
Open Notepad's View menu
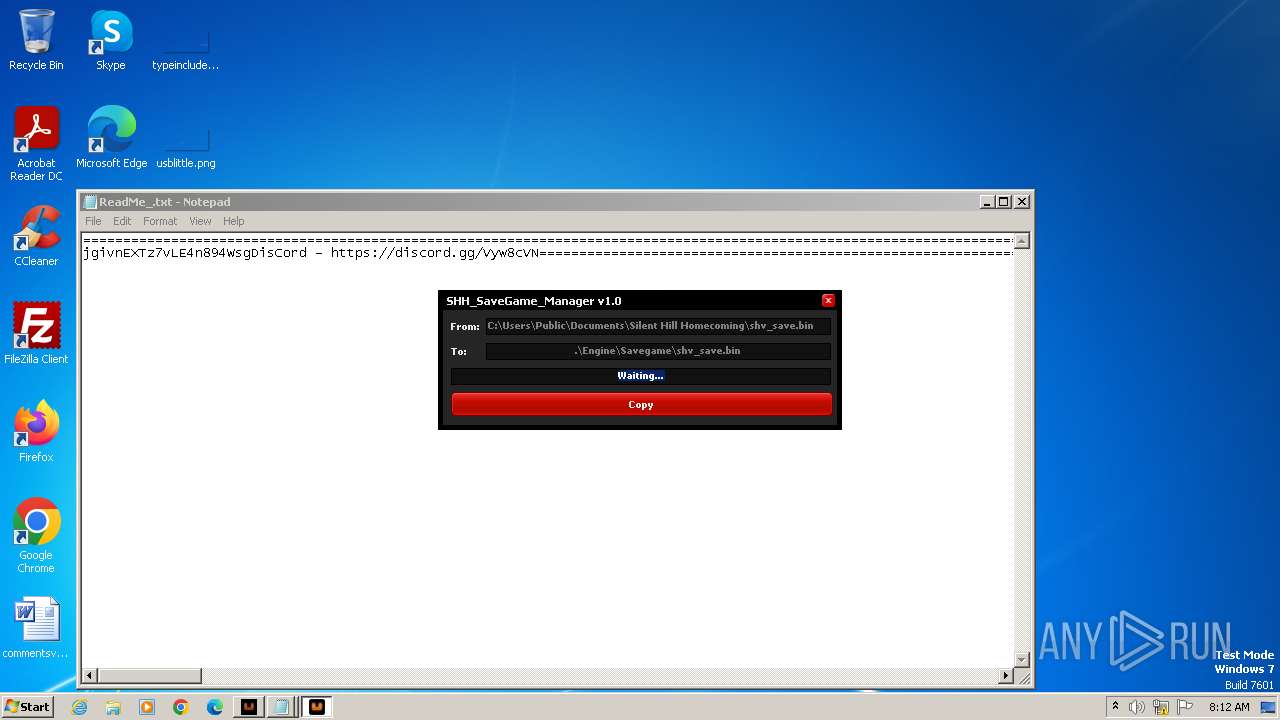(200, 221)
